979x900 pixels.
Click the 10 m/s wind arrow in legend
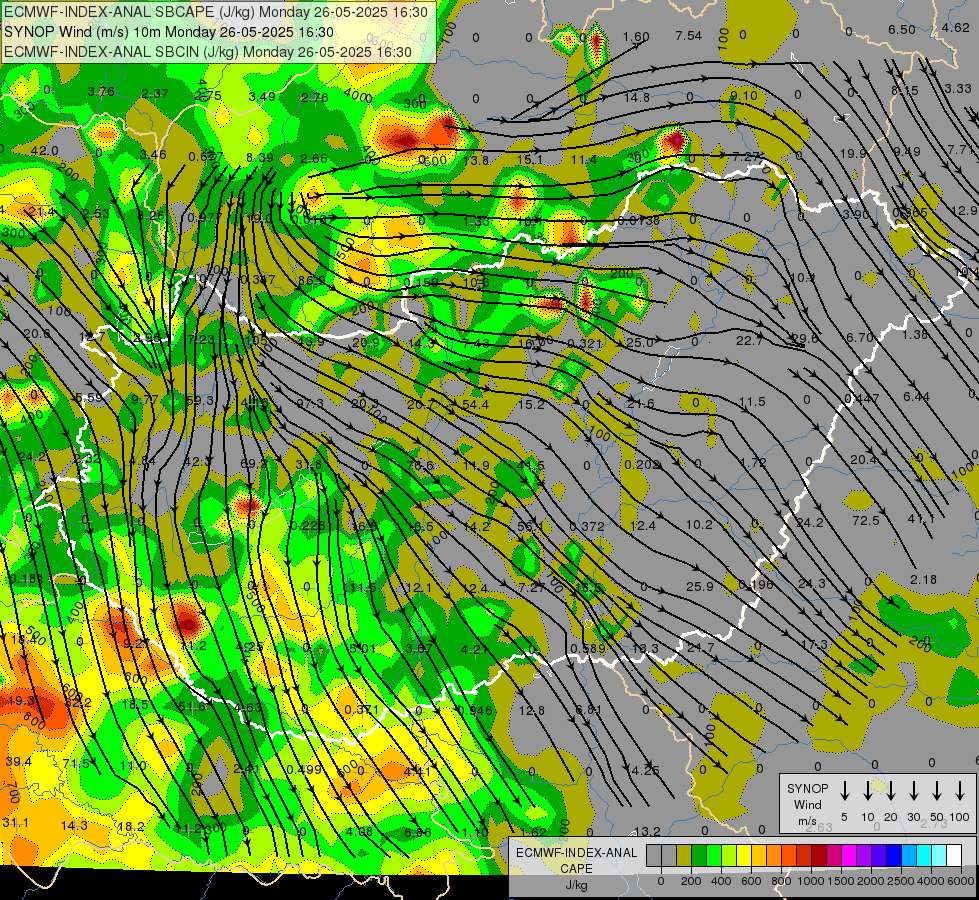[x=867, y=790]
